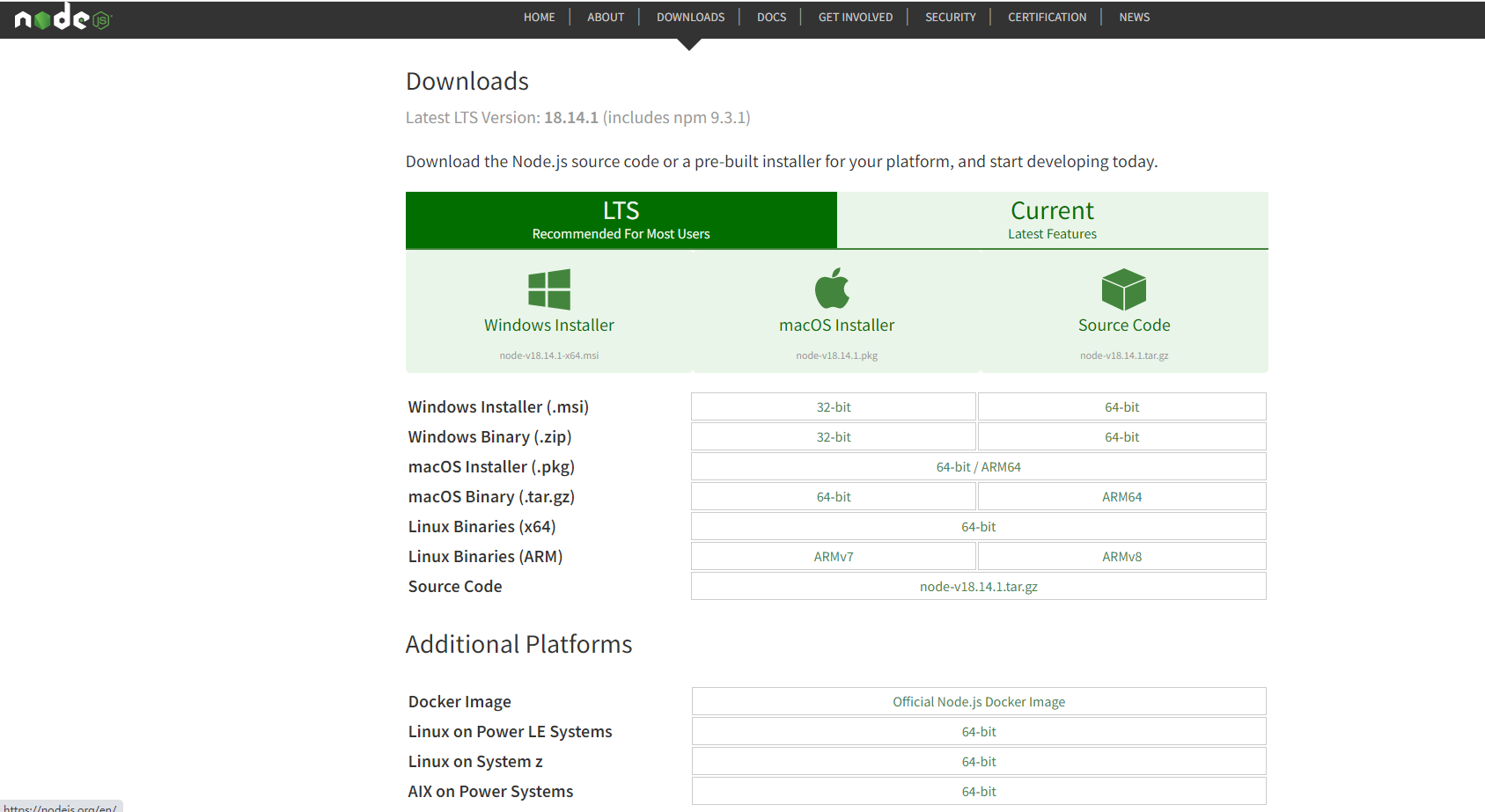Viewport: 1485px width, 812px height.
Task: Click the Source Code row label
Action: 455,587
